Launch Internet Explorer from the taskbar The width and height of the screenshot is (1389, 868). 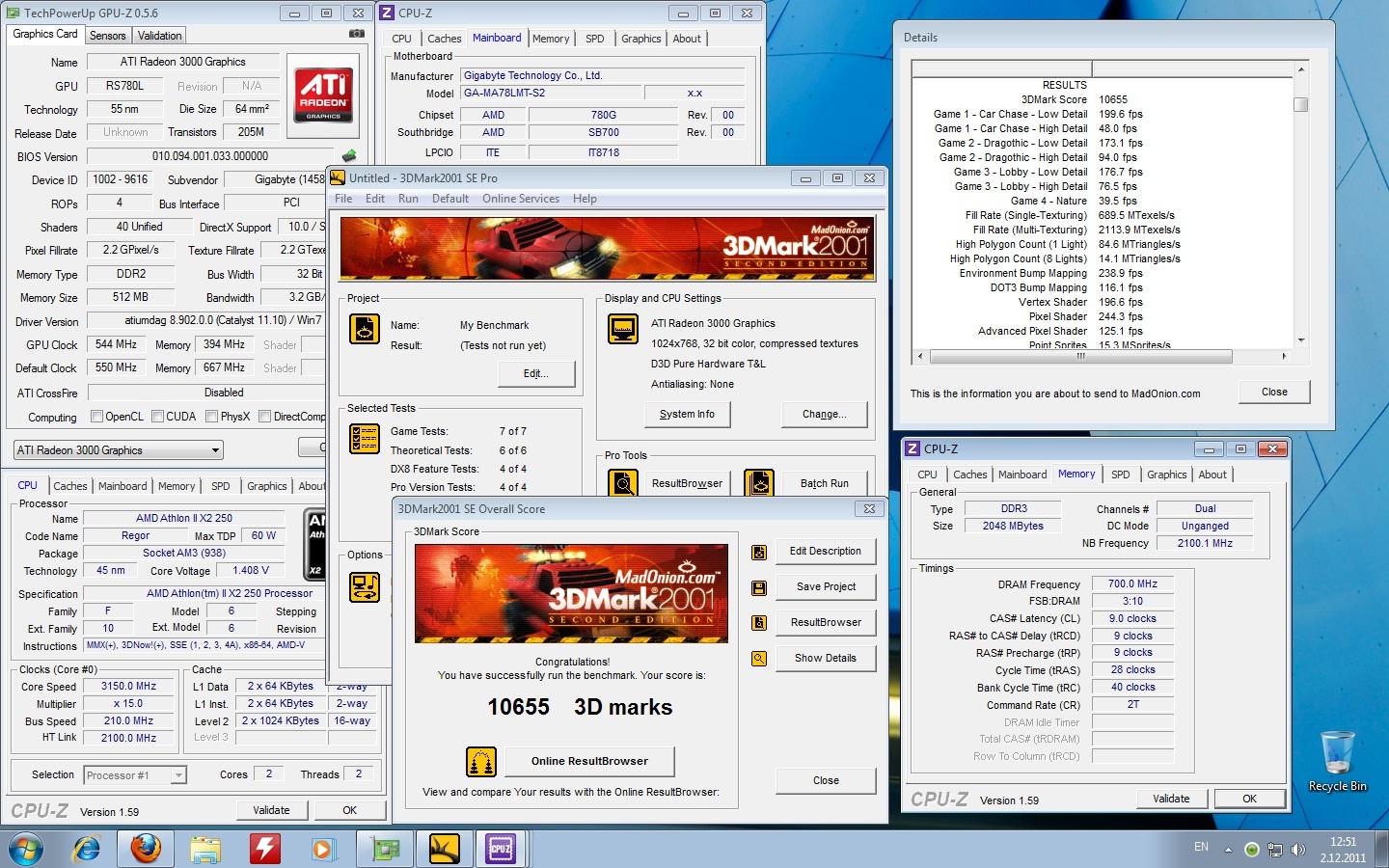(87, 849)
